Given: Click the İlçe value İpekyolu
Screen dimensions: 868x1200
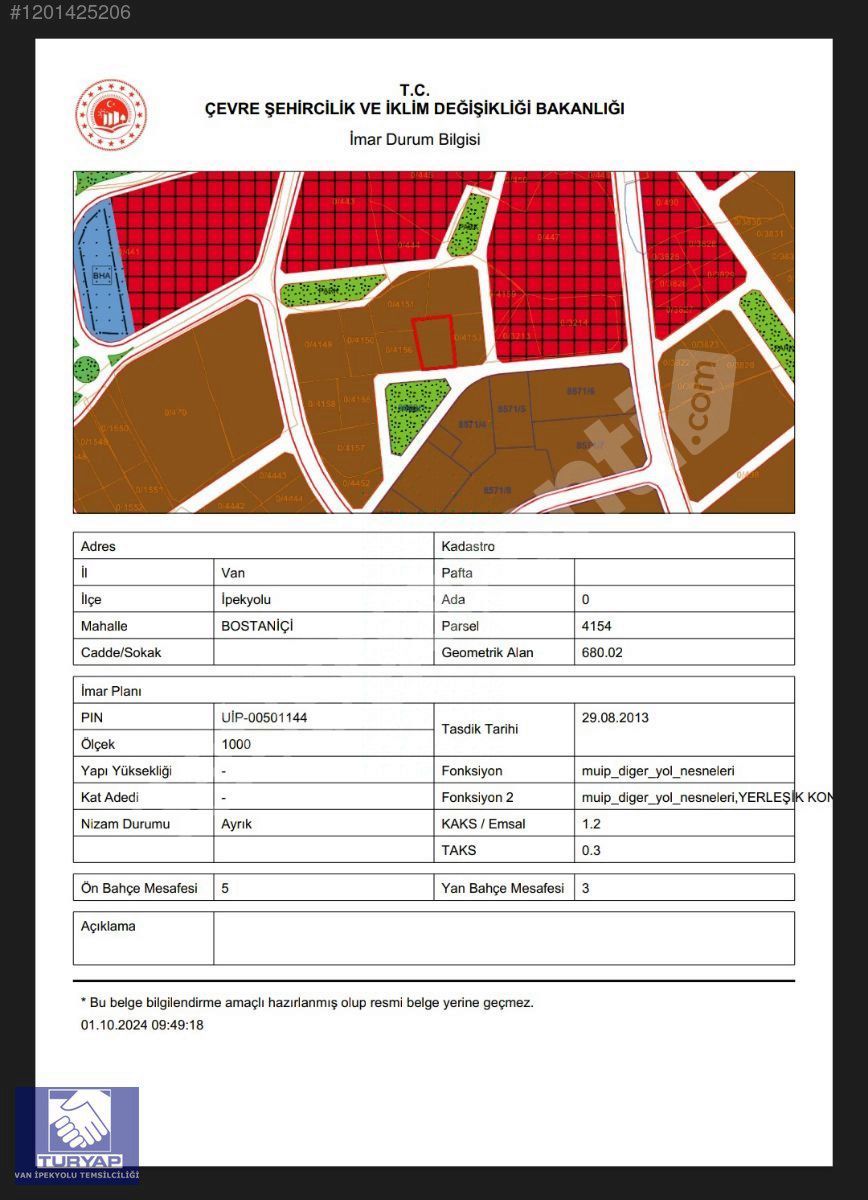Looking at the screenshot, I should point(246,599).
